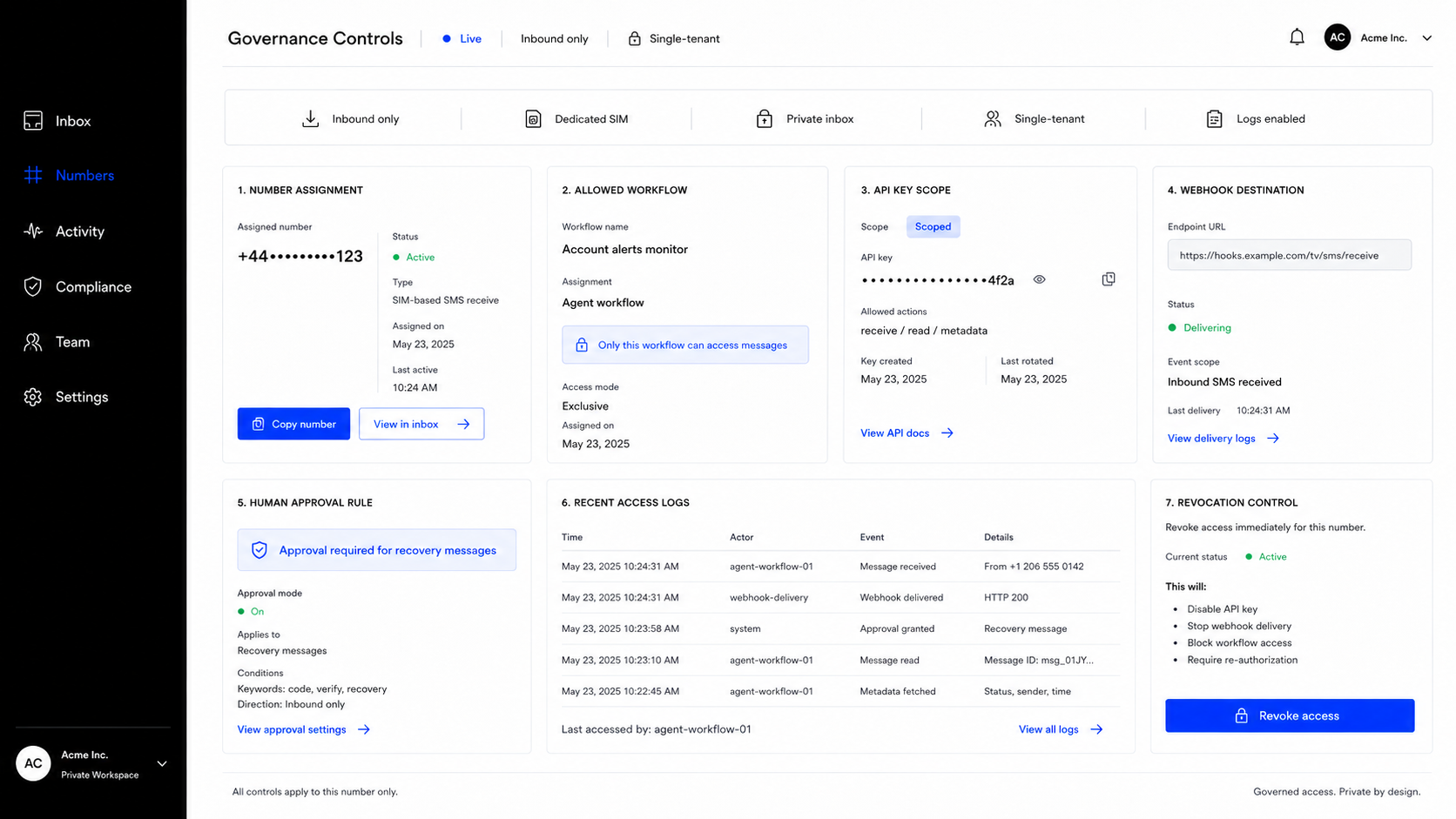Click the arrow next to View API docs

click(x=947, y=433)
